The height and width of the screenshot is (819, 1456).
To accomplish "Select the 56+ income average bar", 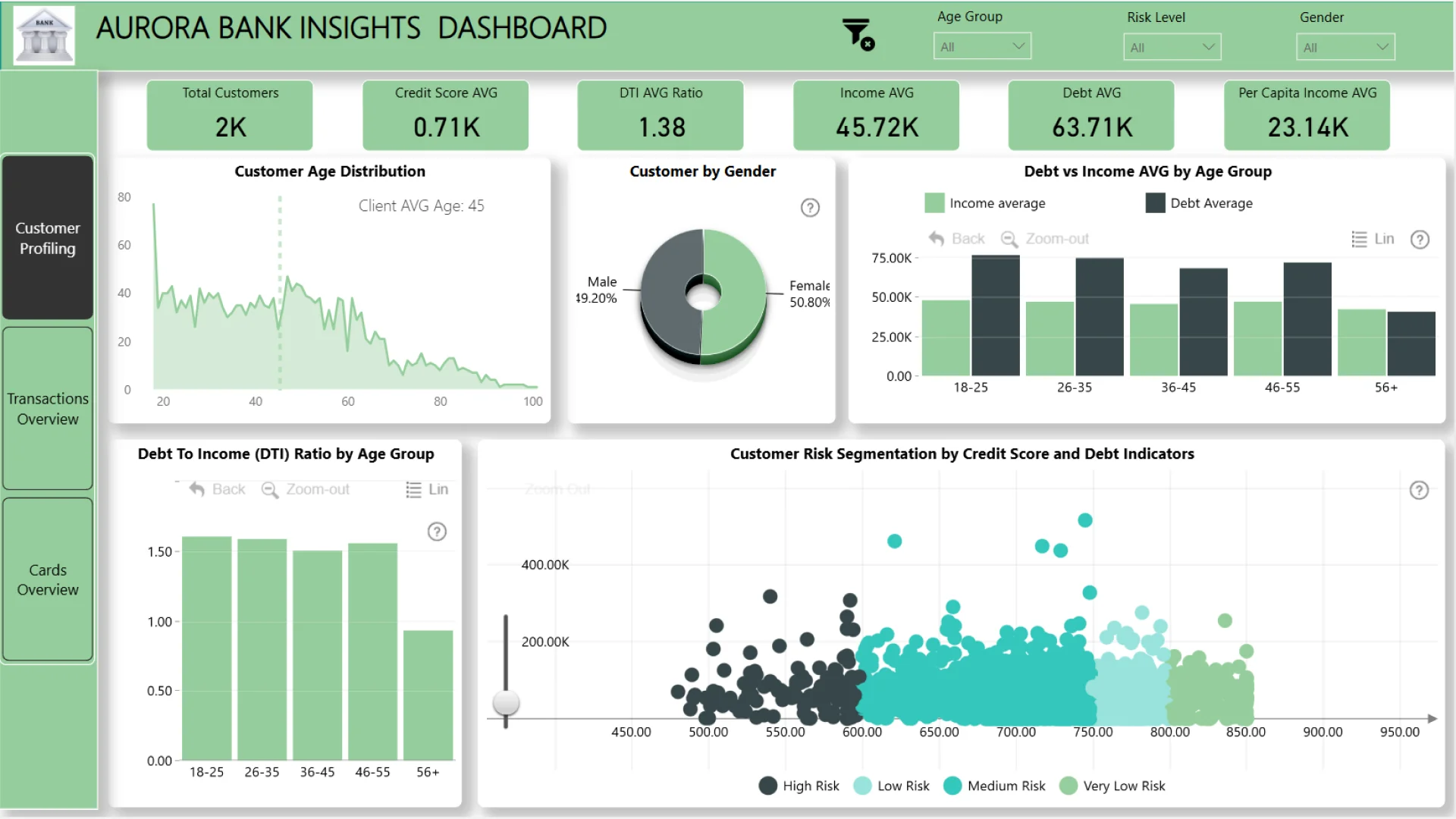I will point(1362,342).
